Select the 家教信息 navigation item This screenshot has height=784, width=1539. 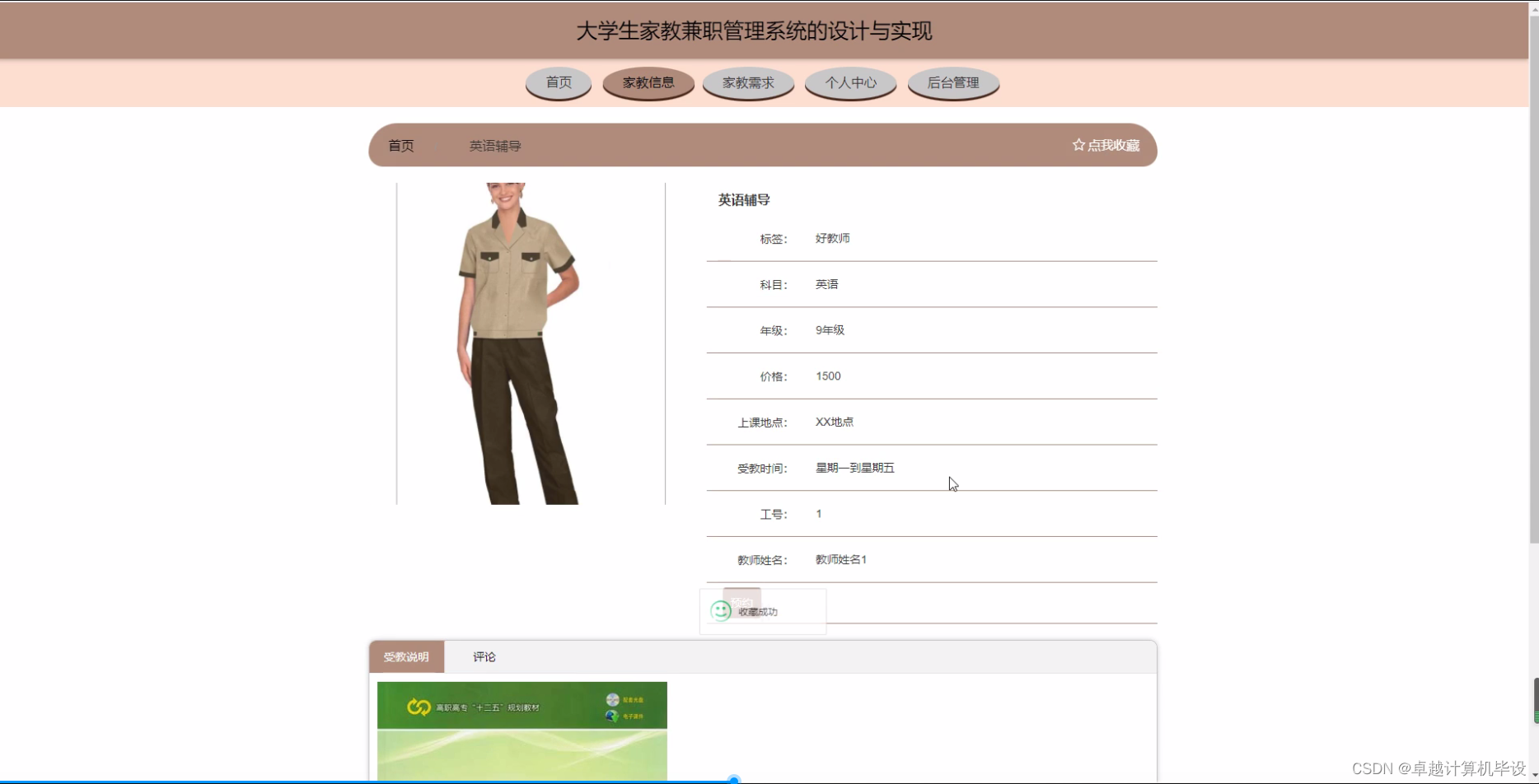(648, 82)
